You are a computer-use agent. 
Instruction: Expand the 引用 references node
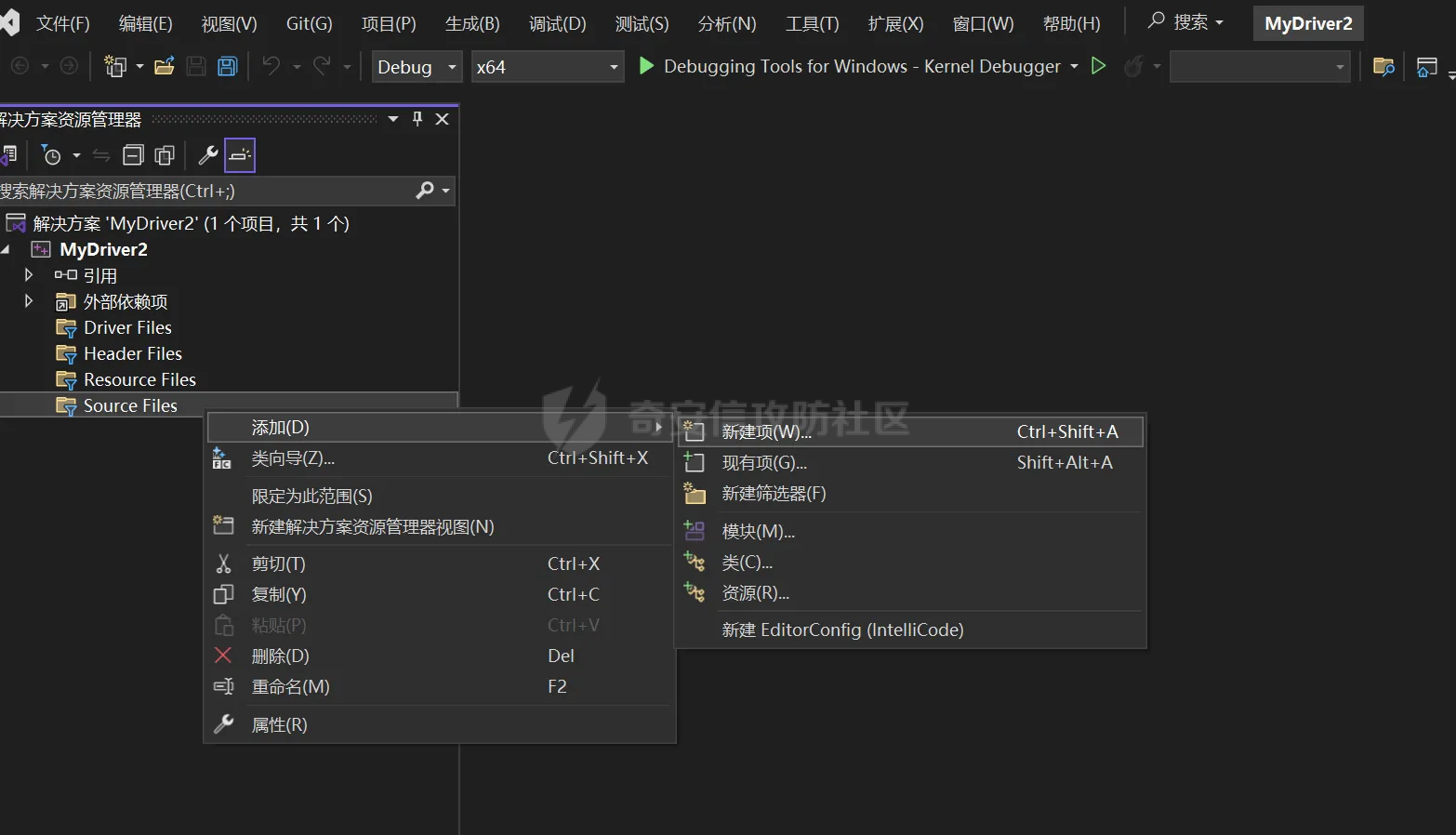tap(29, 275)
